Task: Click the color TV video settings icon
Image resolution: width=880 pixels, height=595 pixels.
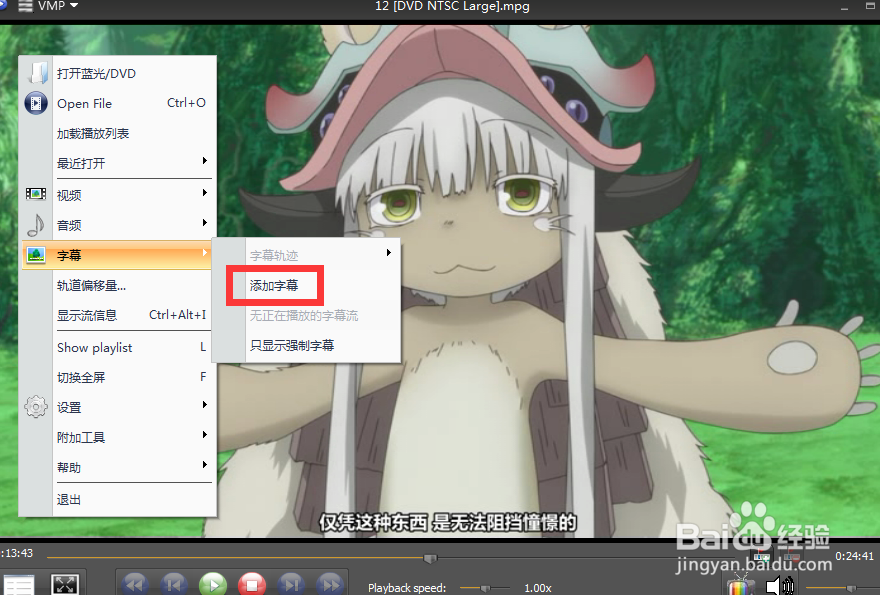Action: (x=741, y=584)
